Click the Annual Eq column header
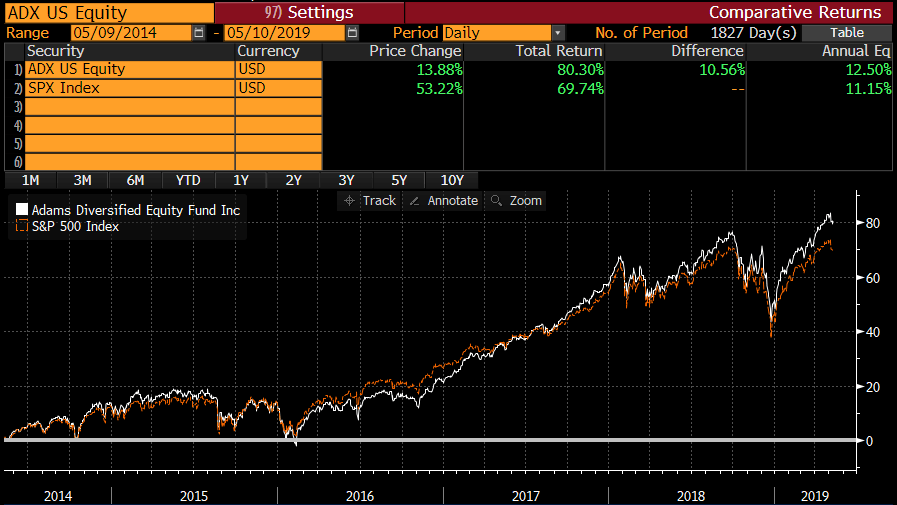The height and width of the screenshot is (505, 897). pyautogui.click(x=856, y=51)
